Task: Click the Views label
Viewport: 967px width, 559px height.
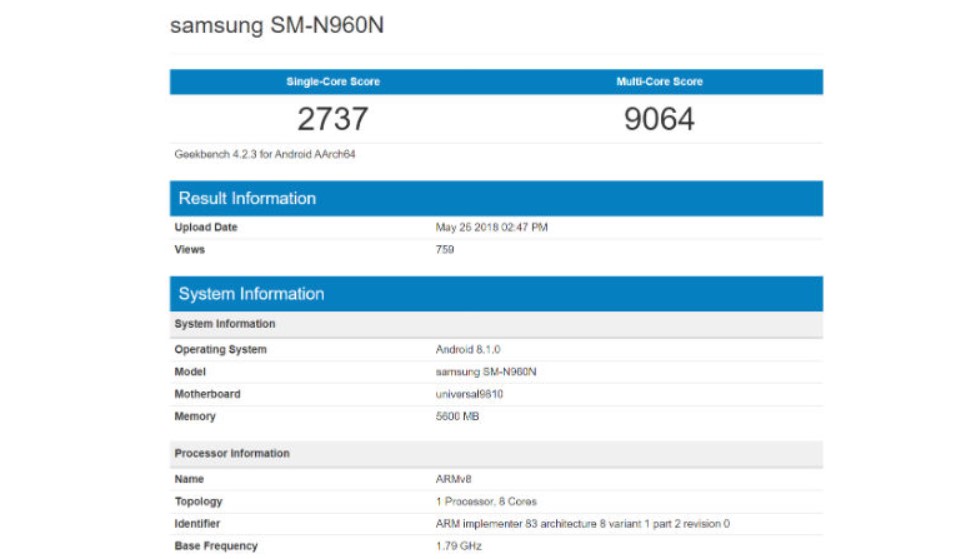Action: pos(189,249)
